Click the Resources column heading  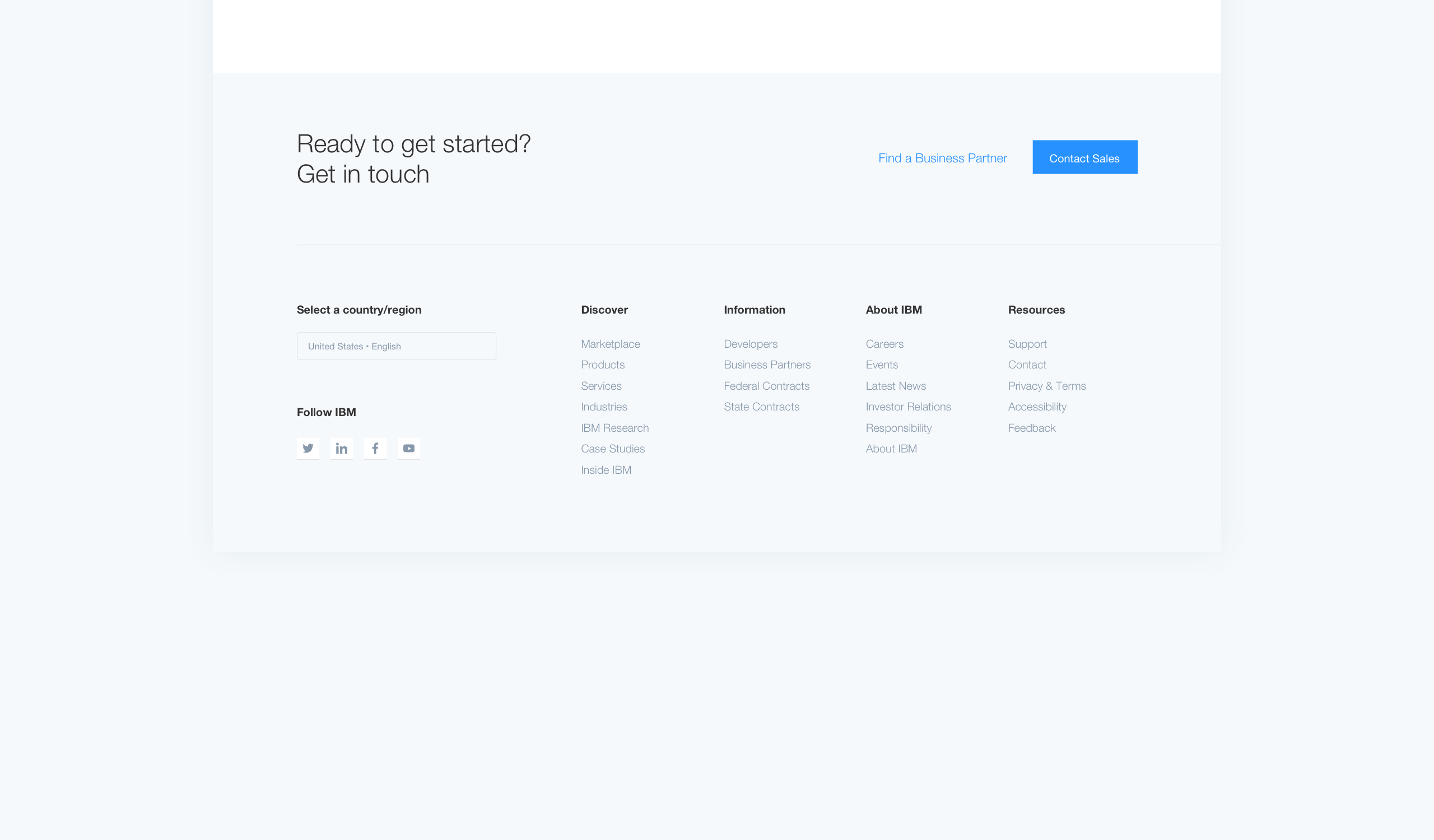pos(1036,310)
